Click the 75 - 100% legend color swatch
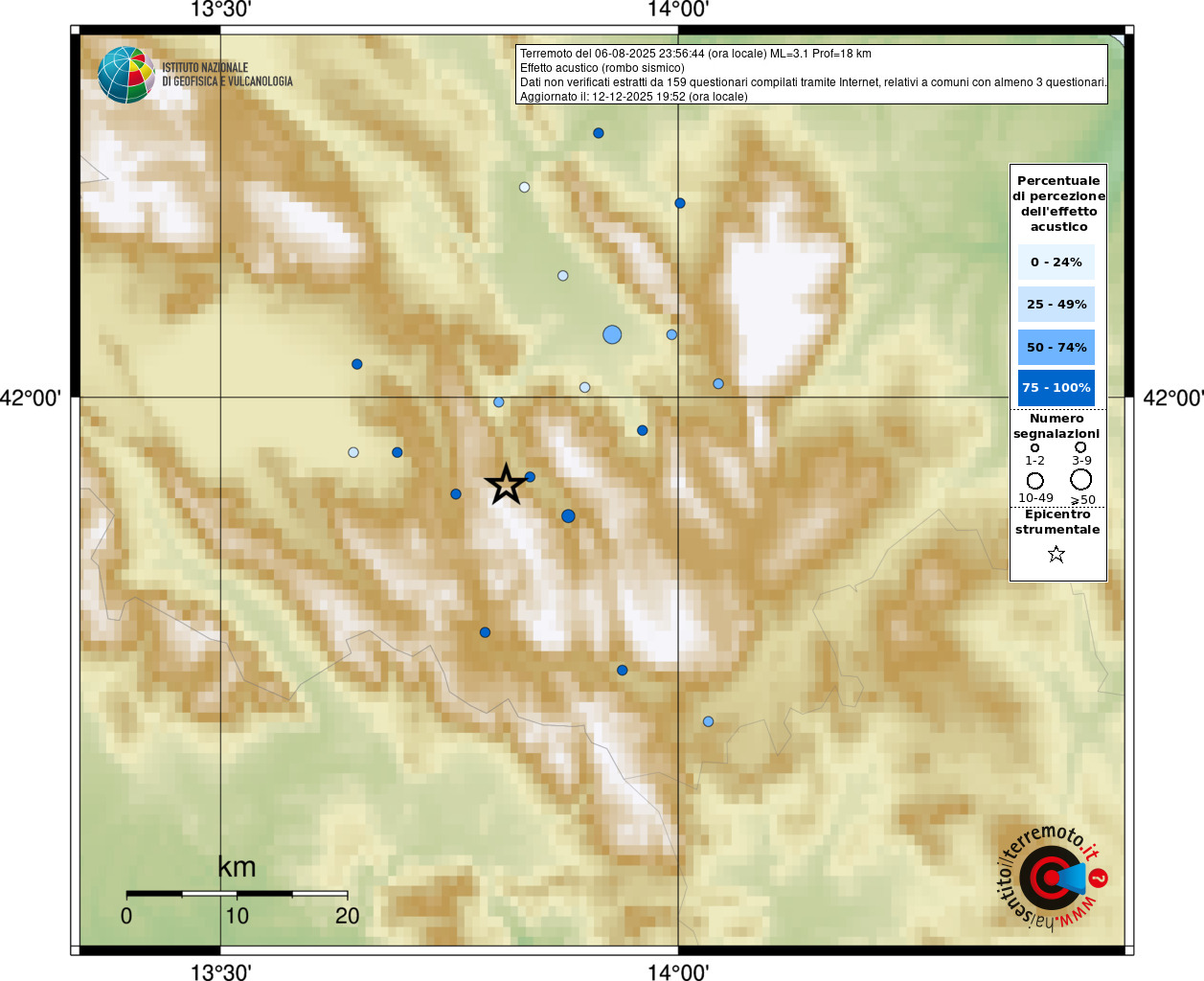This screenshot has width=1204, height=981. click(1056, 387)
